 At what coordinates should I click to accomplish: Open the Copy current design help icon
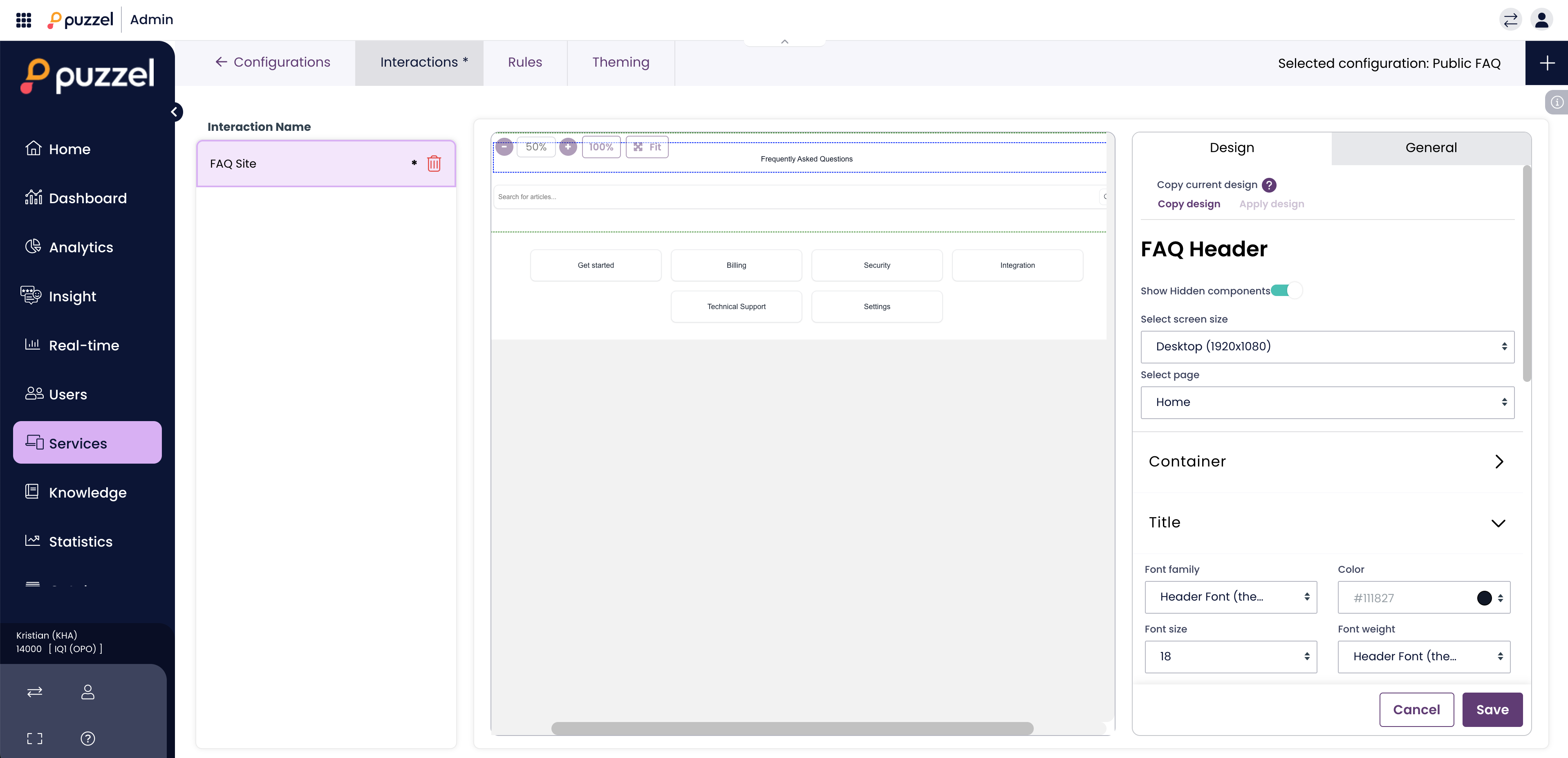(1268, 184)
